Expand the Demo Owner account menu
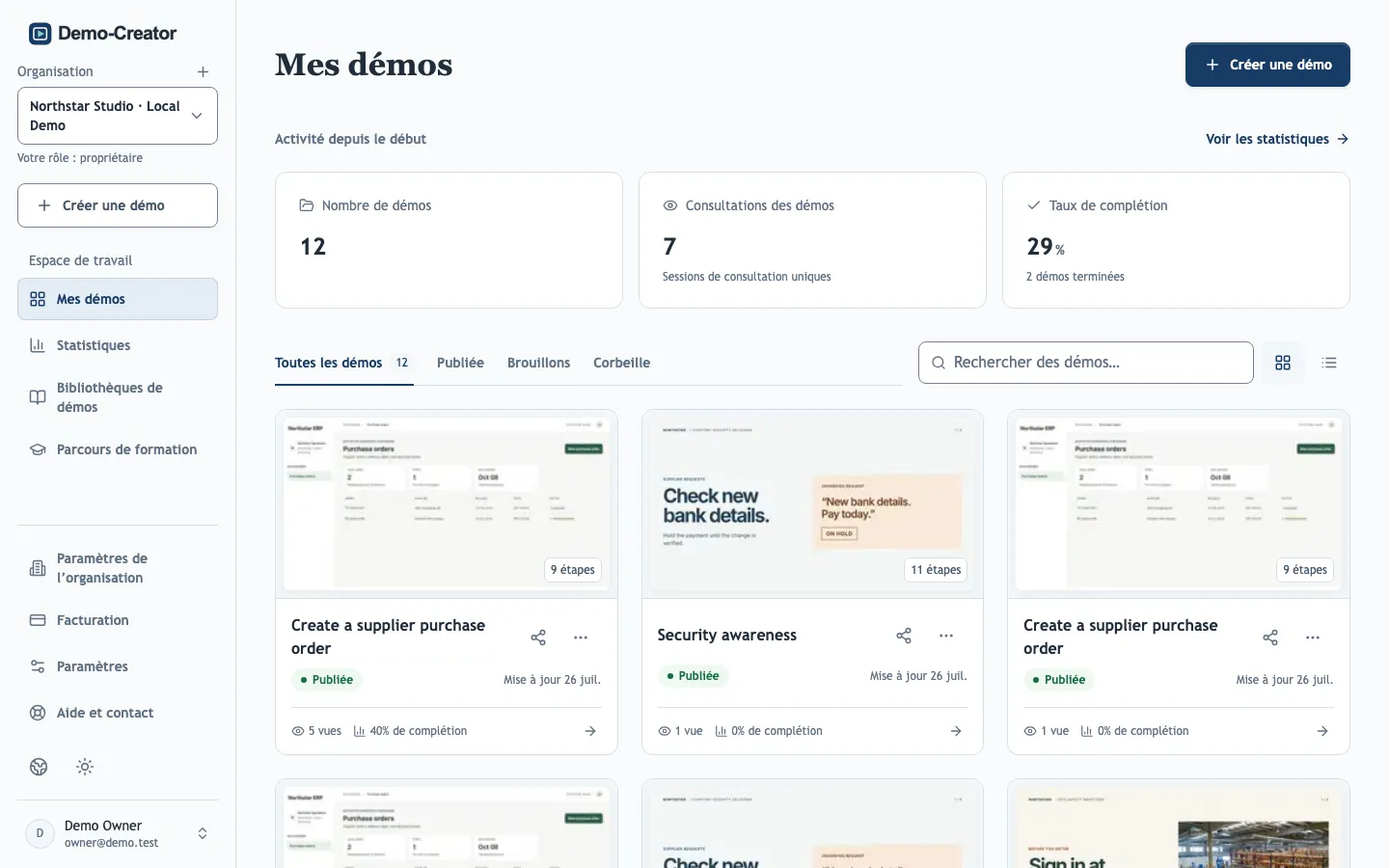Image resolution: width=1389 pixels, height=868 pixels. coord(118,833)
